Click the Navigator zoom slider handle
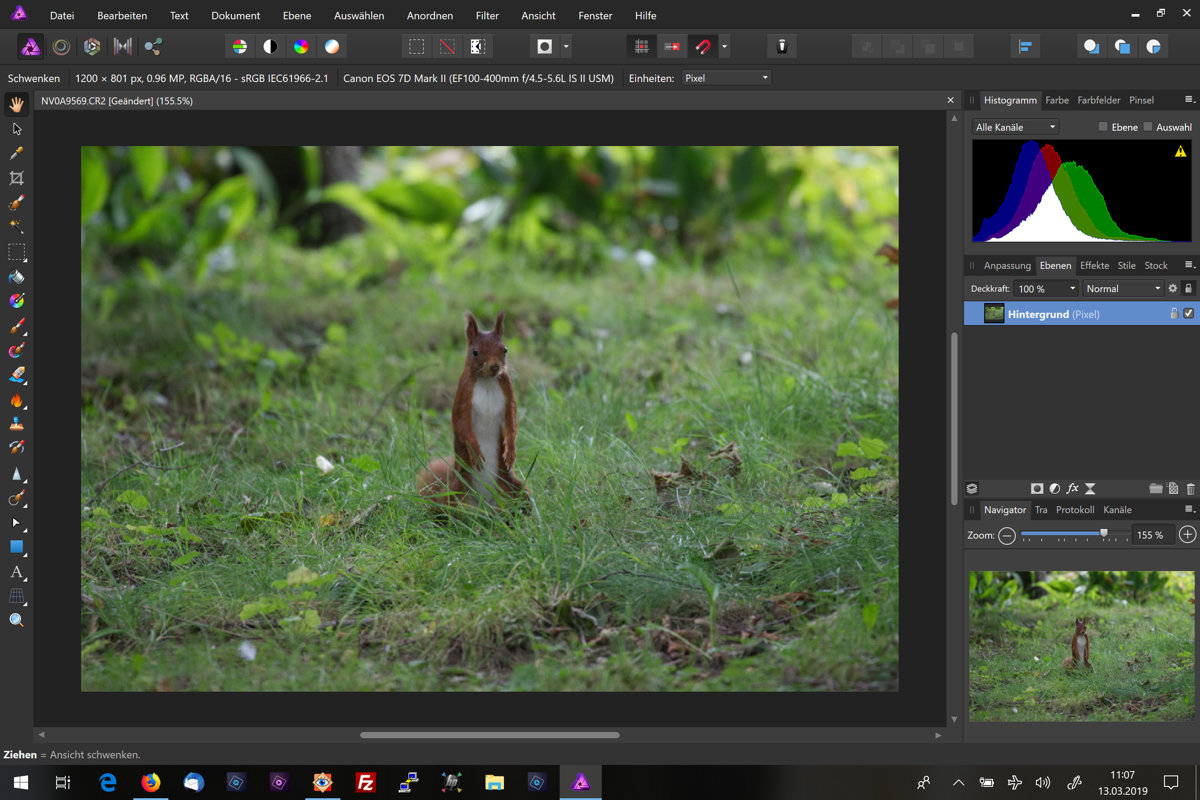Viewport: 1200px width, 800px height. tap(1104, 534)
